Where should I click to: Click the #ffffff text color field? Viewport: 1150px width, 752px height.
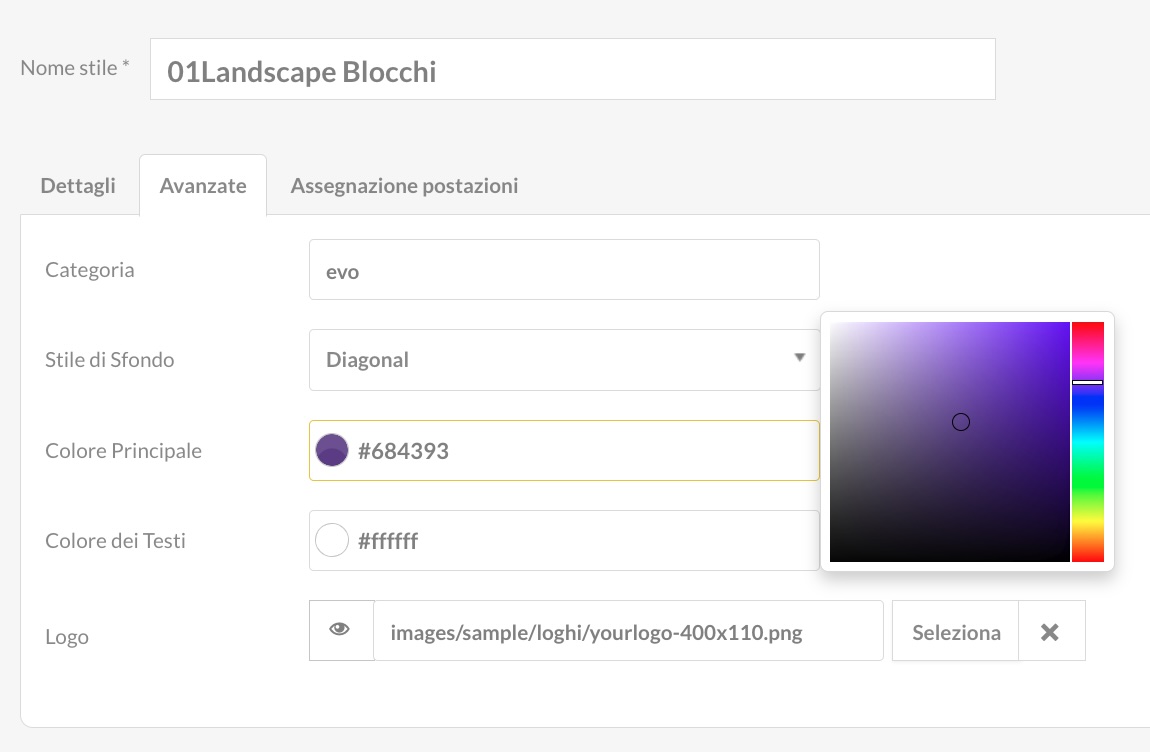click(564, 541)
